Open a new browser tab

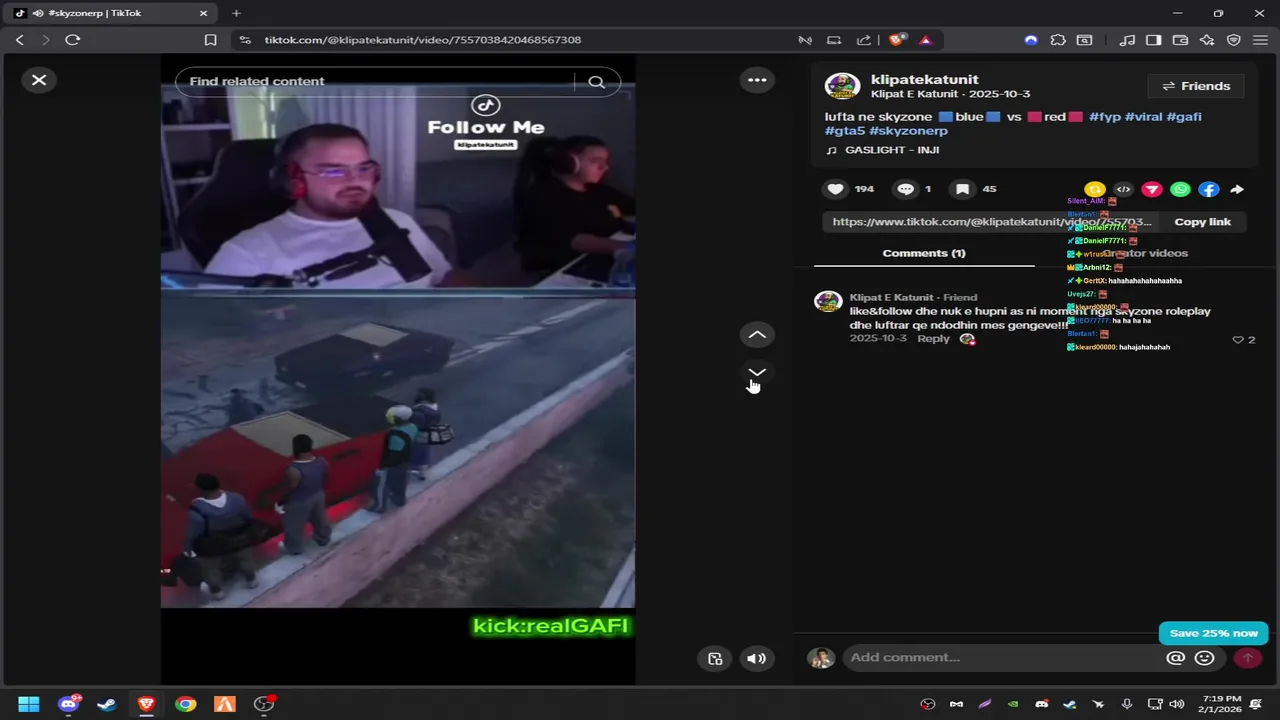(x=236, y=13)
